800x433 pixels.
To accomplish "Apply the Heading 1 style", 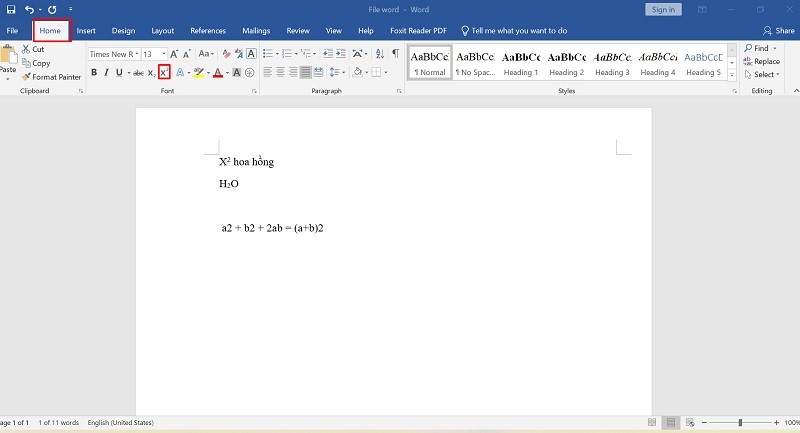I will (x=521, y=63).
